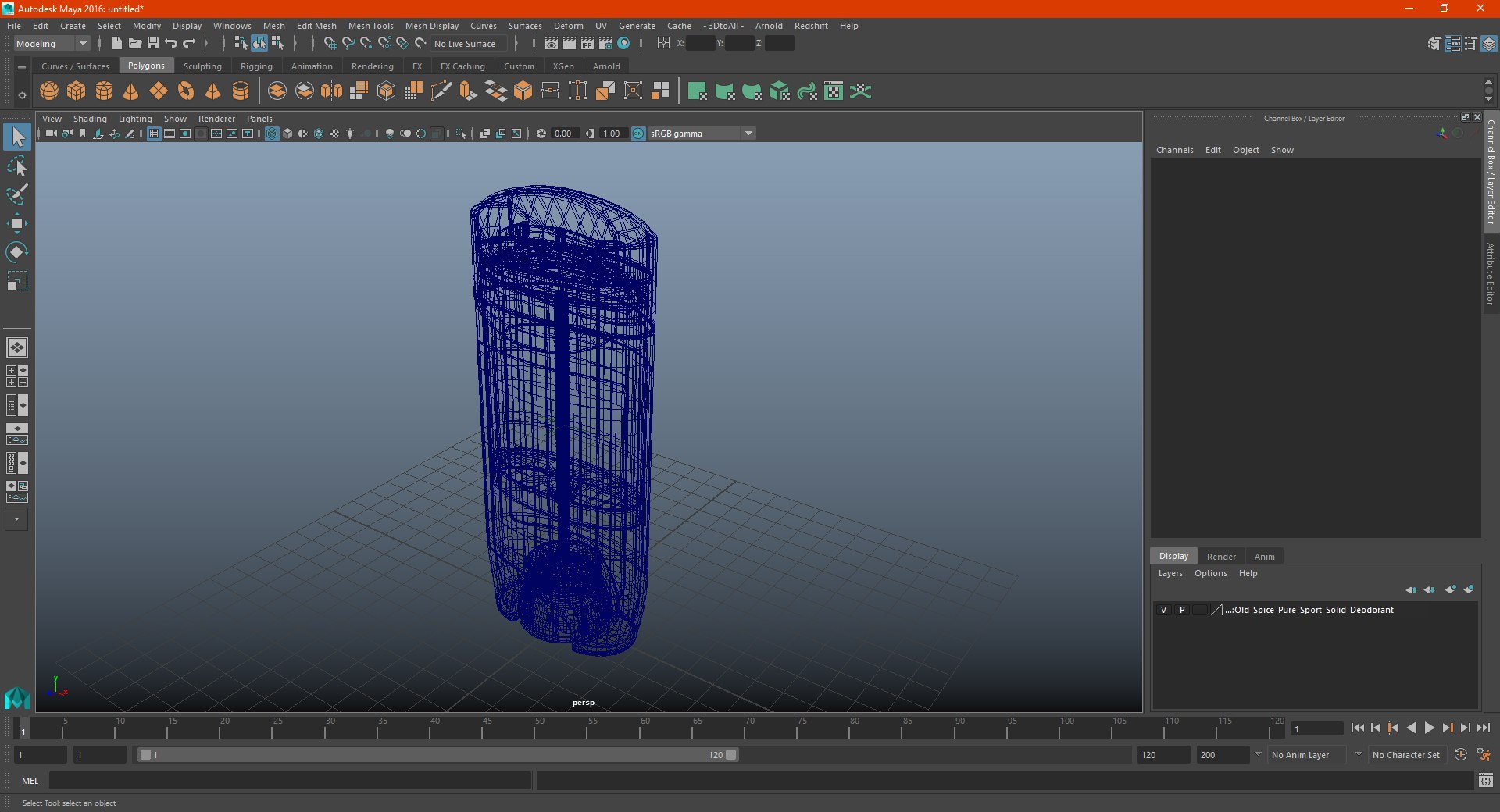
Task: Click the New Scene icon
Action: pos(116,43)
